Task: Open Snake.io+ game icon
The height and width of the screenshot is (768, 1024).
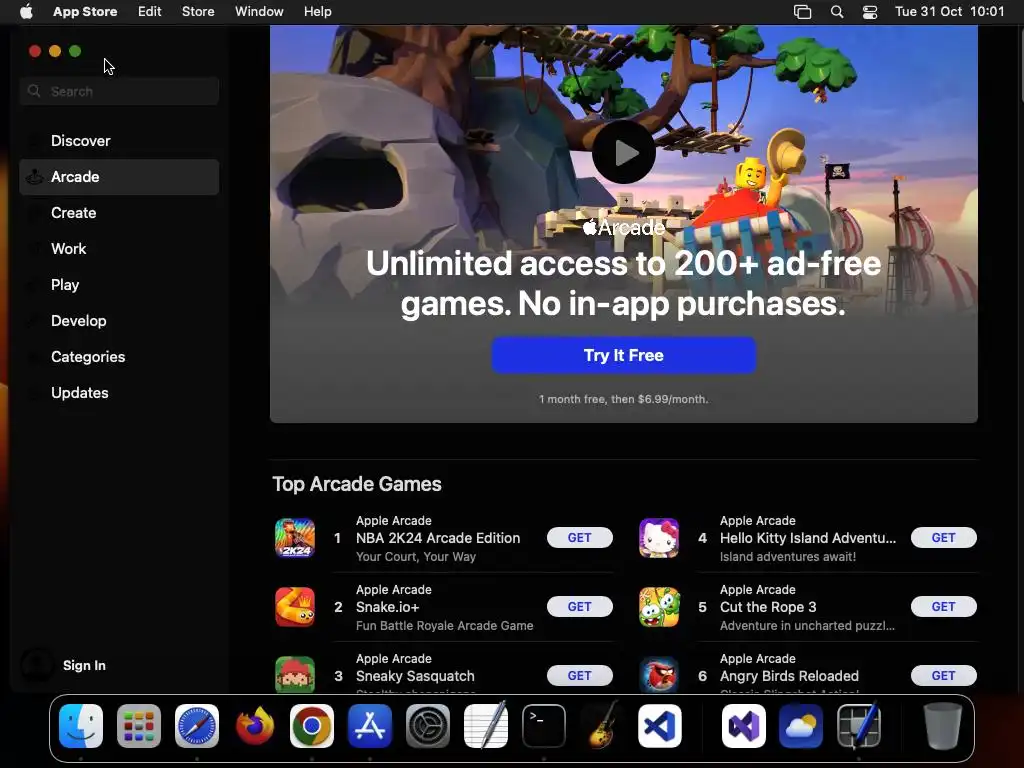Action: coord(295,607)
